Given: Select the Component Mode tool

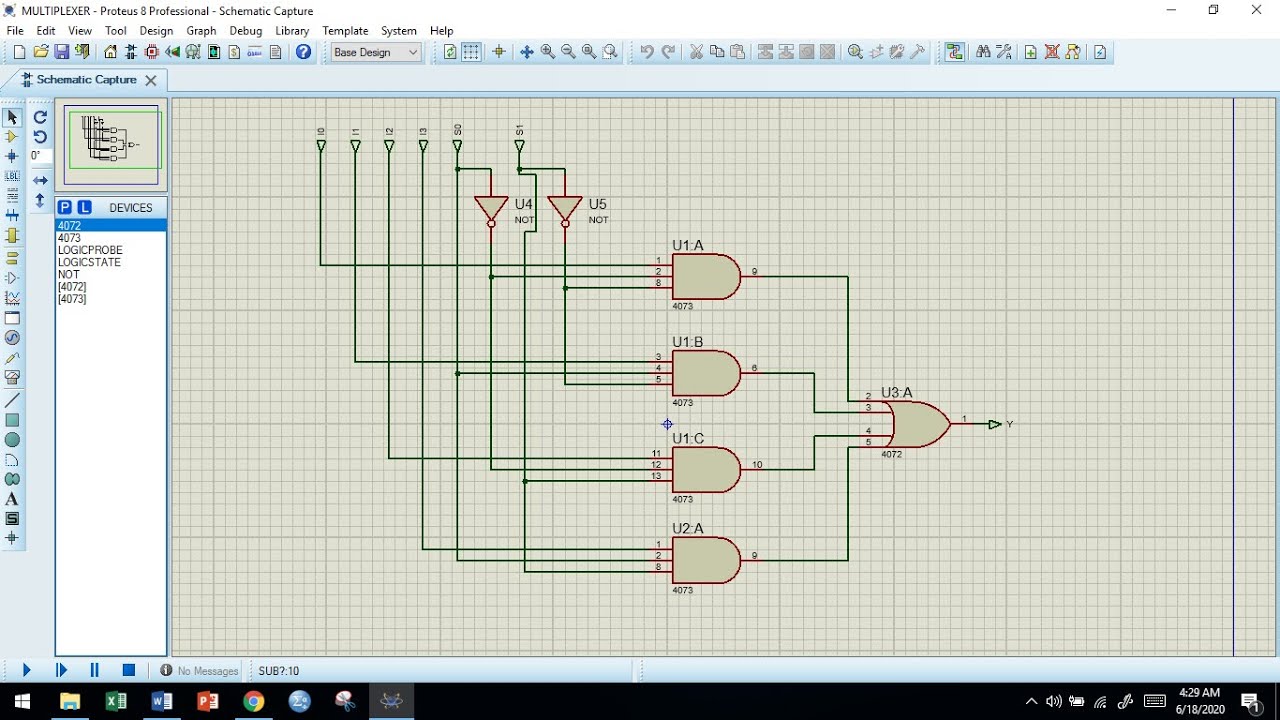Looking at the screenshot, I should [12, 137].
